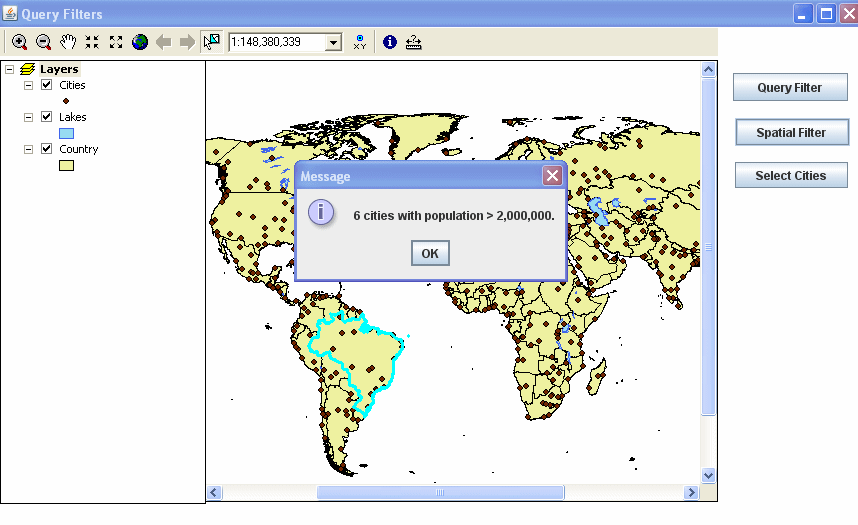Click the Query Filter button
Viewport: 858px width, 525px height.
point(790,88)
